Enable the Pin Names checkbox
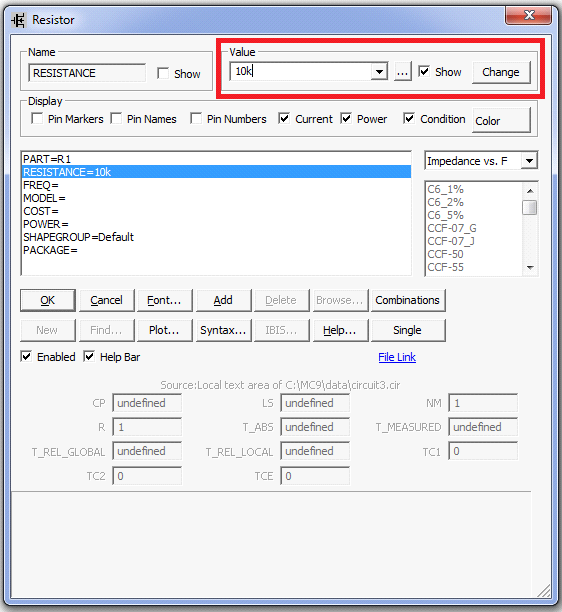 116,118
